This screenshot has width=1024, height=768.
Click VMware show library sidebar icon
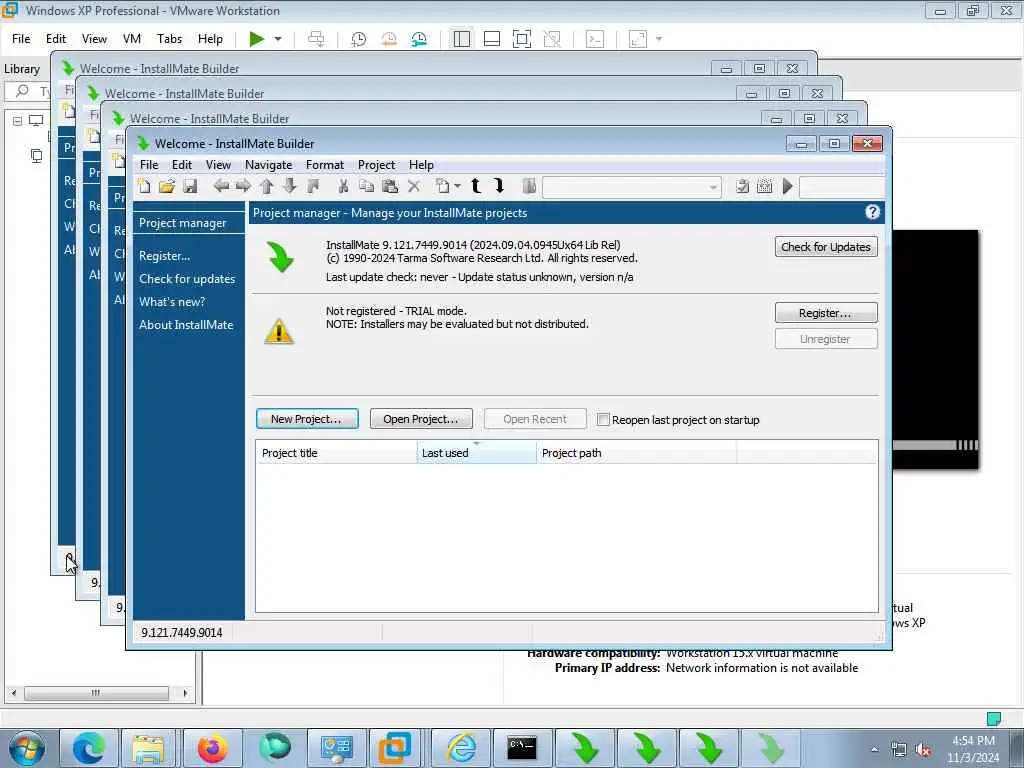point(462,39)
